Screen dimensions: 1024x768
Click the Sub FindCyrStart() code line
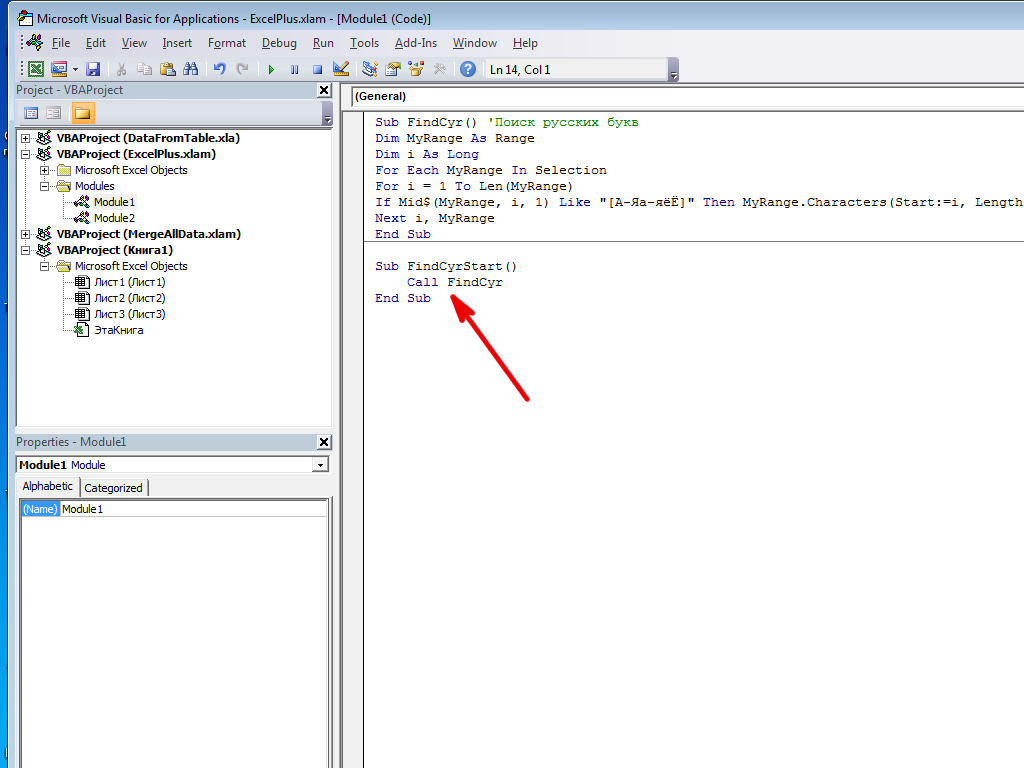tap(445, 266)
